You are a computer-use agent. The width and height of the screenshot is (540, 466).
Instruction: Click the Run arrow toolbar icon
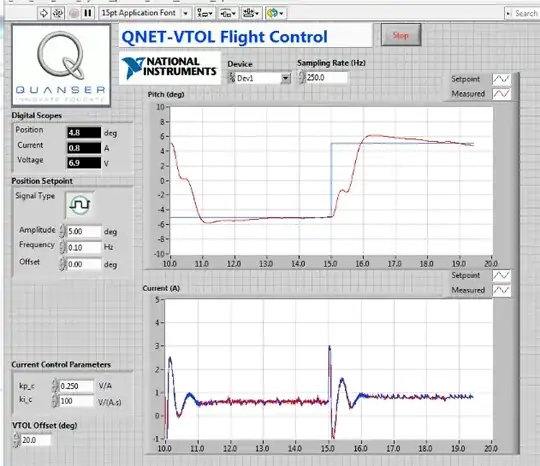[x=44, y=13]
